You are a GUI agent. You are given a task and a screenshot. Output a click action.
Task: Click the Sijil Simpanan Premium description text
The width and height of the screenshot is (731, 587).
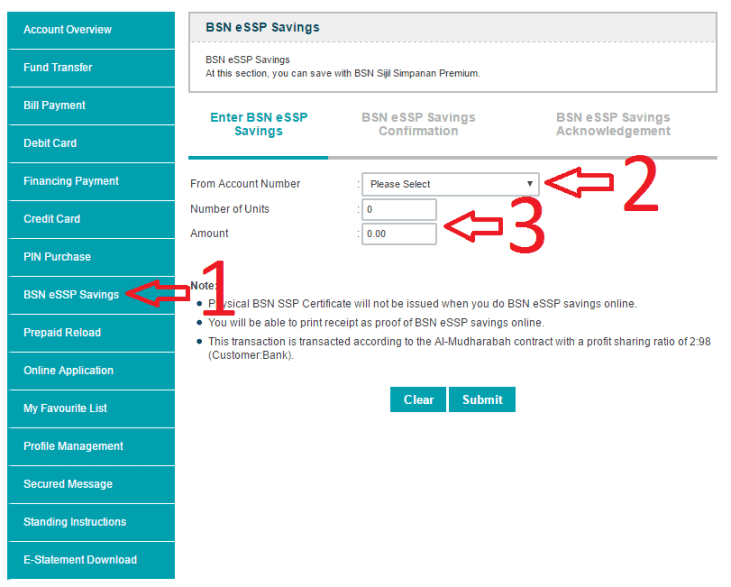pyautogui.click(x=343, y=73)
